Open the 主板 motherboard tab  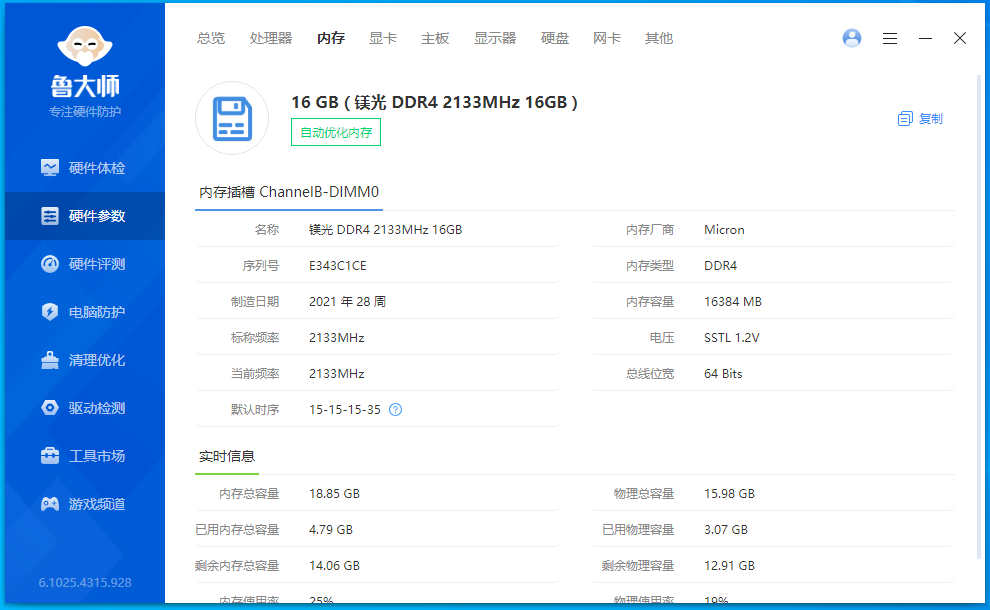click(435, 38)
